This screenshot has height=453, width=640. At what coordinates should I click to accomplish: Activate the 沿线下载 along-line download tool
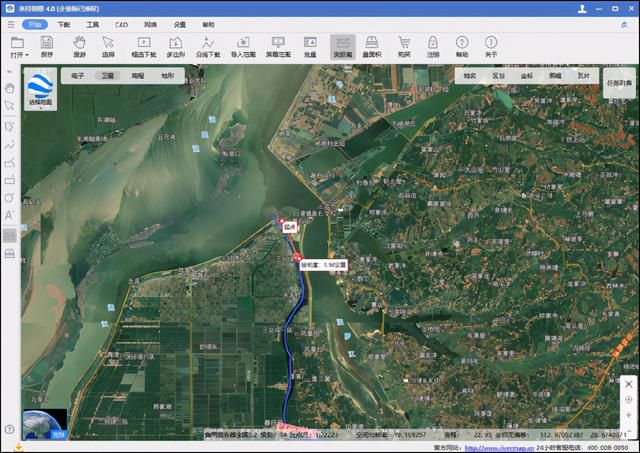[x=208, y=46]
